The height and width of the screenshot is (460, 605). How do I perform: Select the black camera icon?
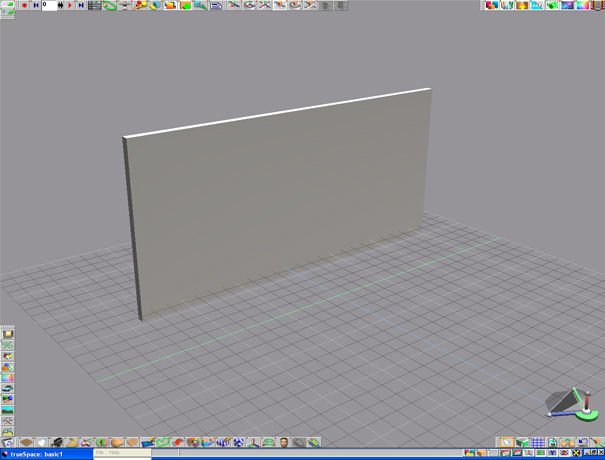[x=58, y=442]
